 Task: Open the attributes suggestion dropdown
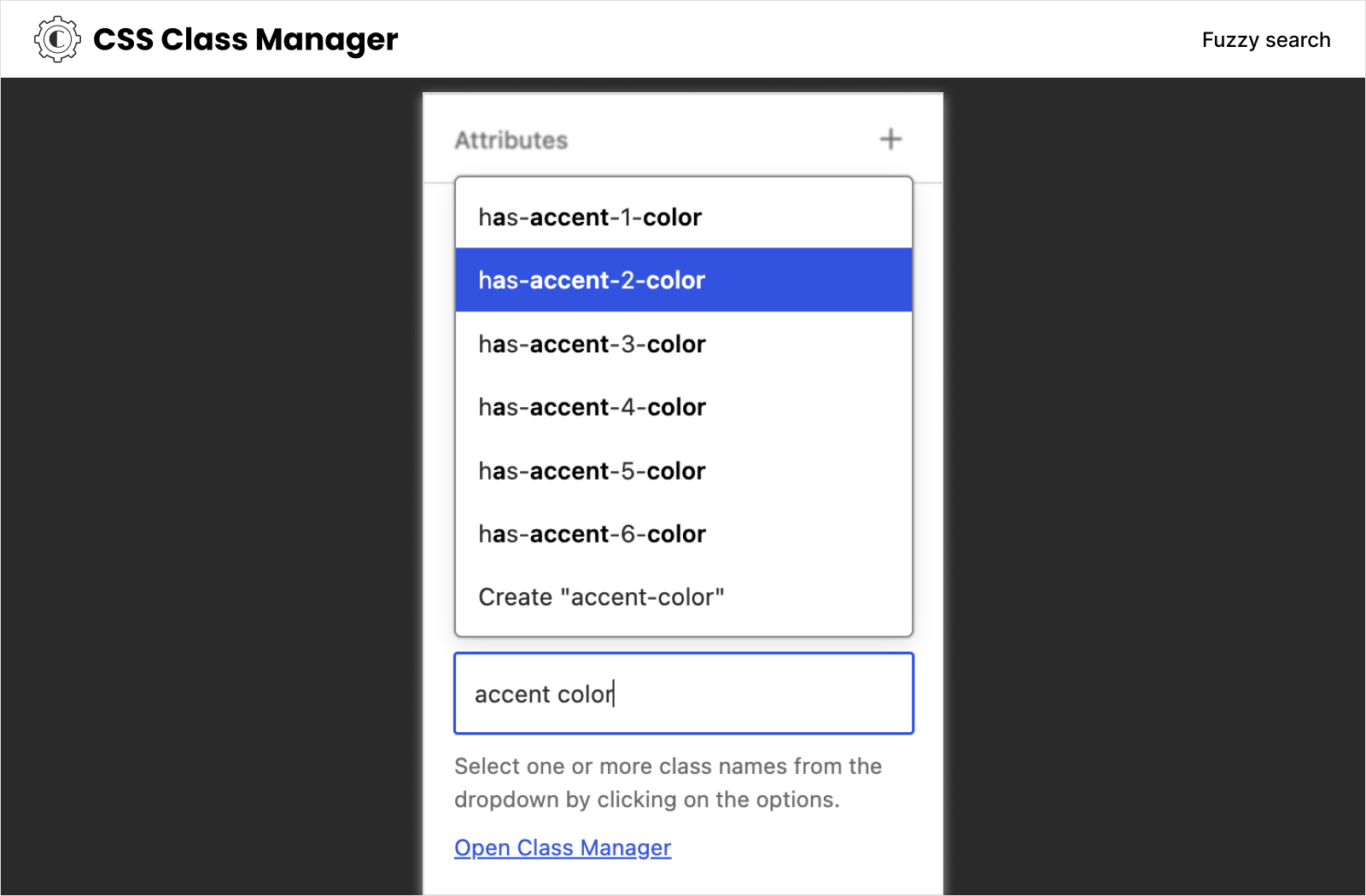[683, 694]
